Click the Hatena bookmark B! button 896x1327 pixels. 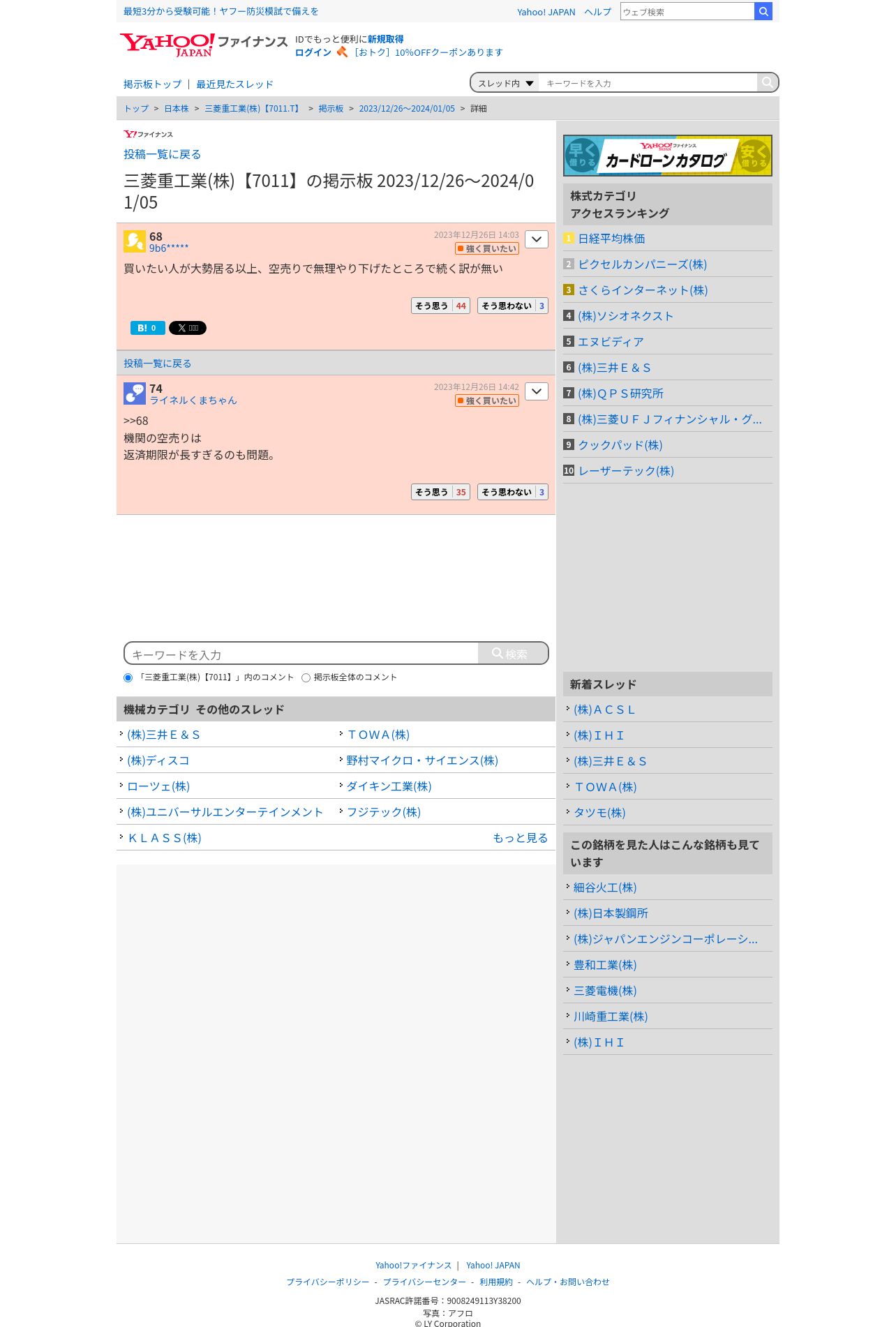[x=148, y=328]
